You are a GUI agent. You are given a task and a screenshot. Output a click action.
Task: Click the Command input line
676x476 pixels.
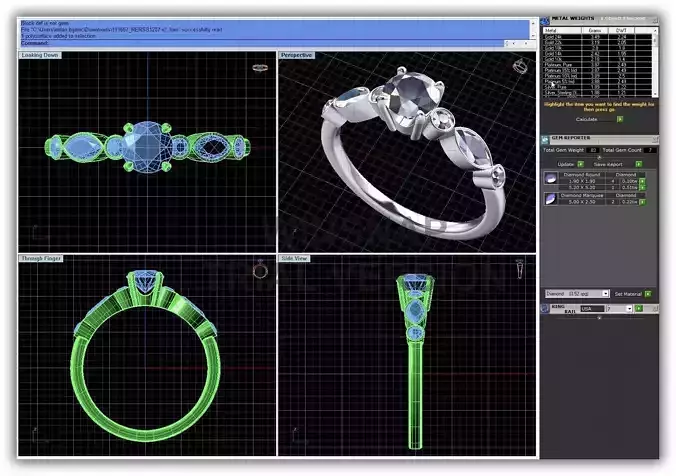coord(262,43)
